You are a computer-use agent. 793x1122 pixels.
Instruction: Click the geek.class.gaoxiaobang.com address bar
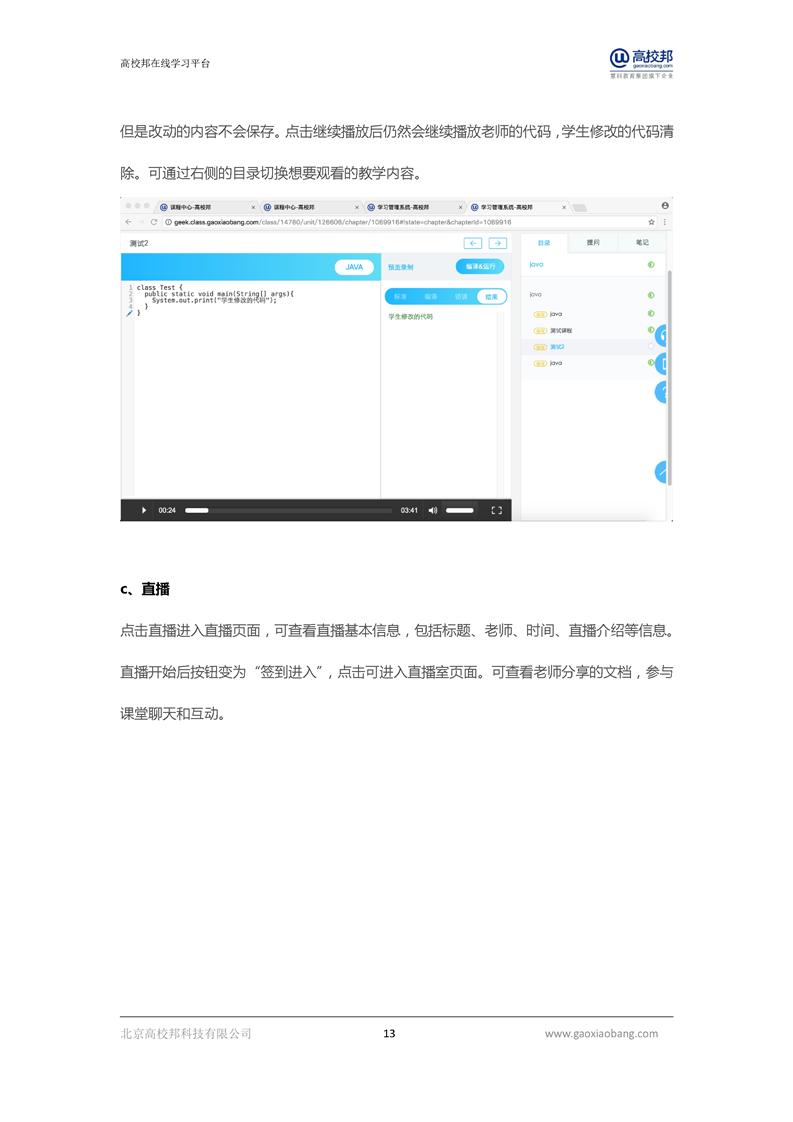tap(404, 223)
